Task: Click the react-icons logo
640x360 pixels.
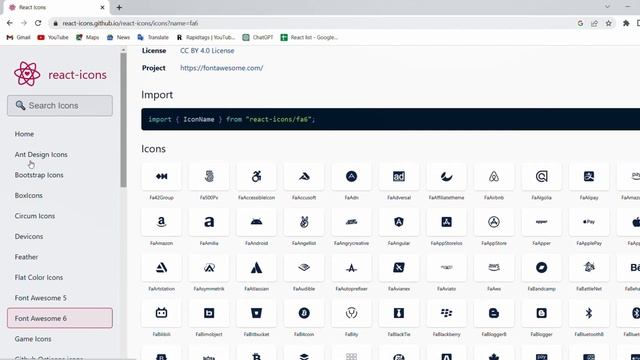Action: [x=60, y=74]
